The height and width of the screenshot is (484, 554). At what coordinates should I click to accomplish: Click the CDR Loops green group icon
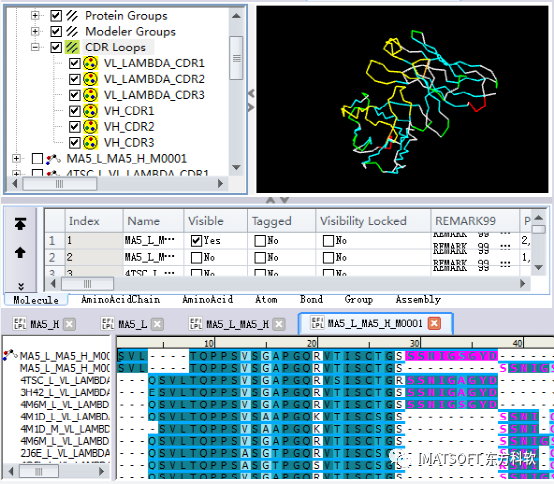coord(72,47)
